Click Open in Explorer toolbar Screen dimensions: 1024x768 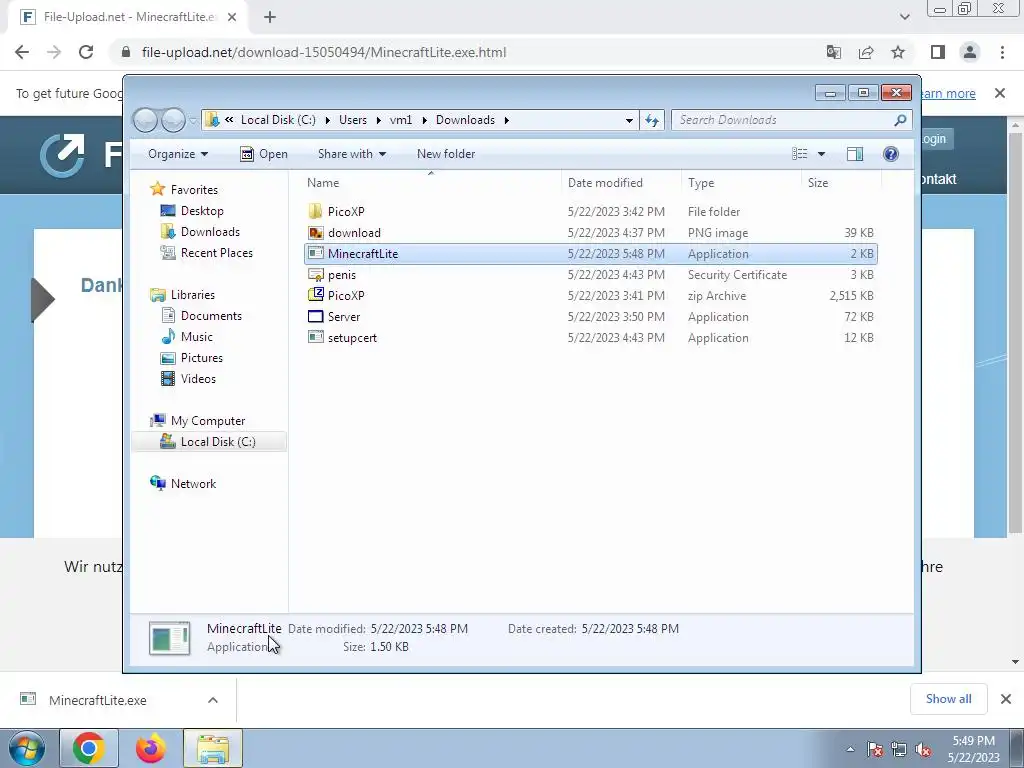click(264, 154)
